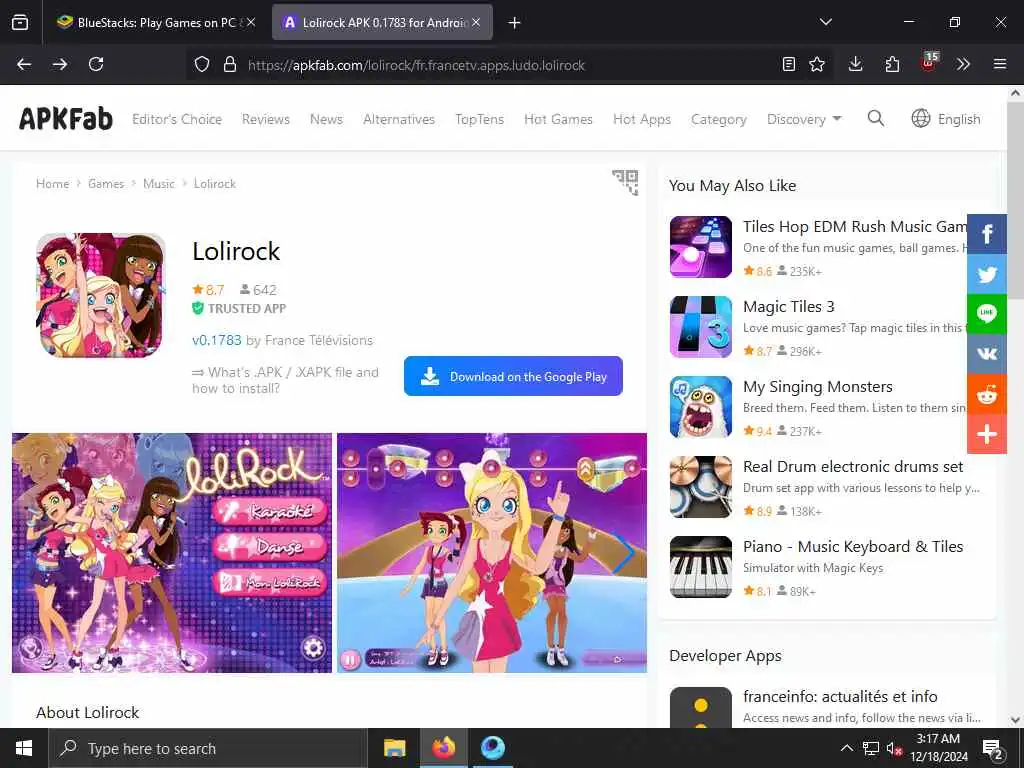This screenshot has width=1024, height=768.
Task: Open Magic Tiles 3 app icon
Action: pyautogui.click(x=701, y=327)
